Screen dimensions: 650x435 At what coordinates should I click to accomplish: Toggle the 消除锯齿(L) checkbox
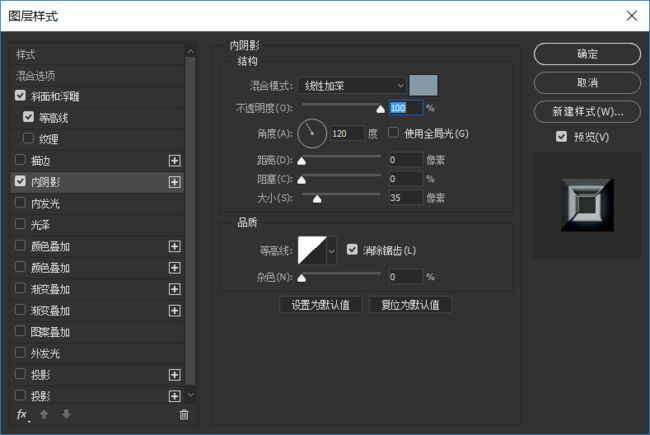pos(352,250)
